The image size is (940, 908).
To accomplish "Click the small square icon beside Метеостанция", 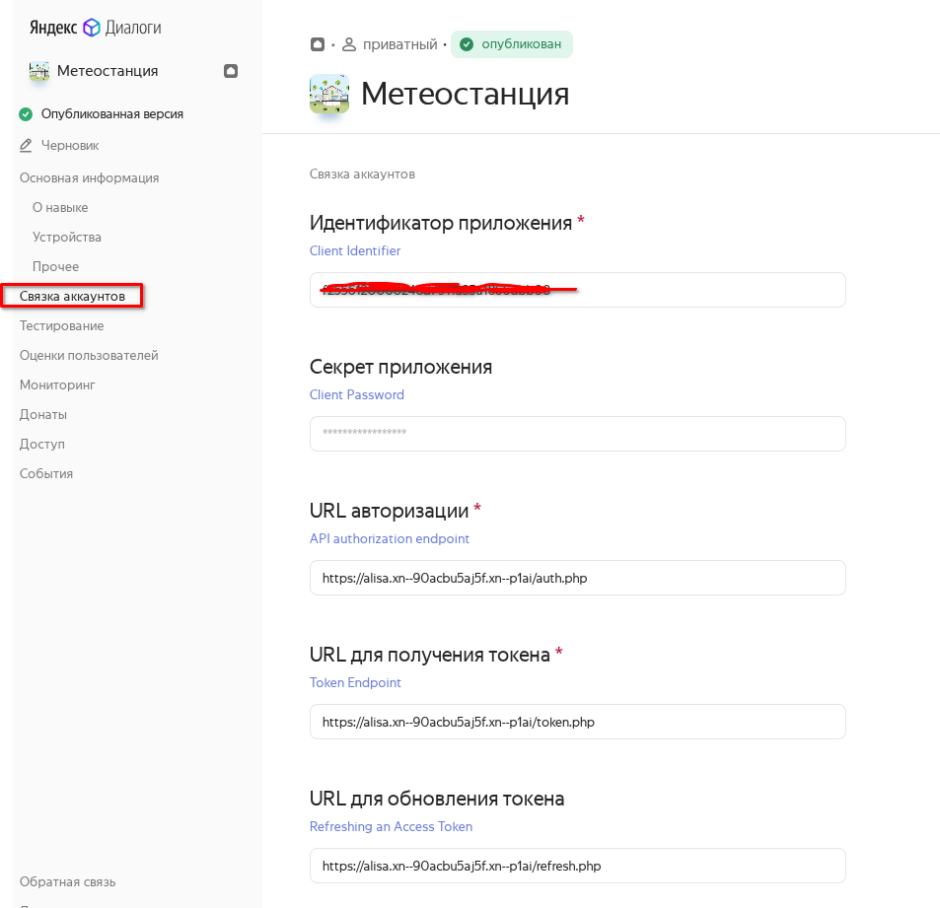I will point(231,71).
